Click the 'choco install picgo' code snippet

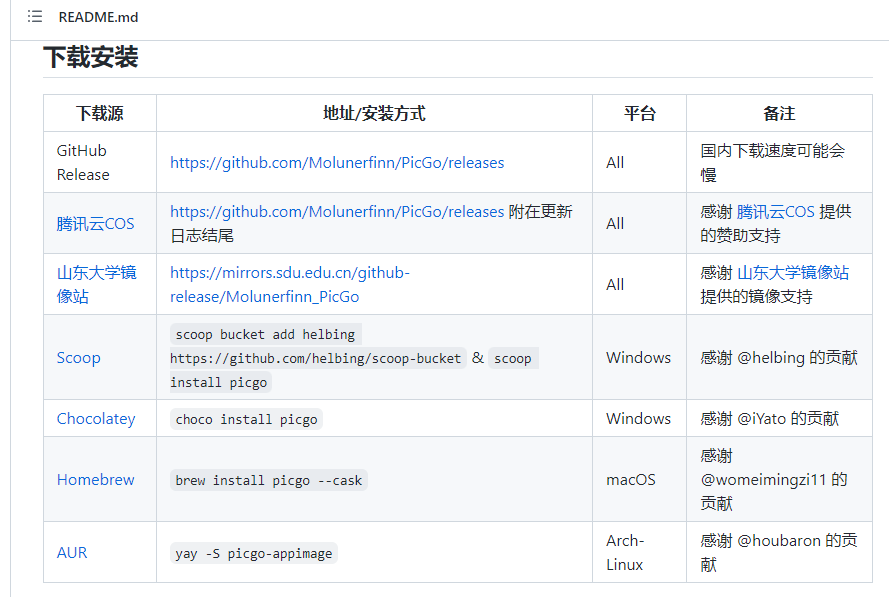(246, 419)
